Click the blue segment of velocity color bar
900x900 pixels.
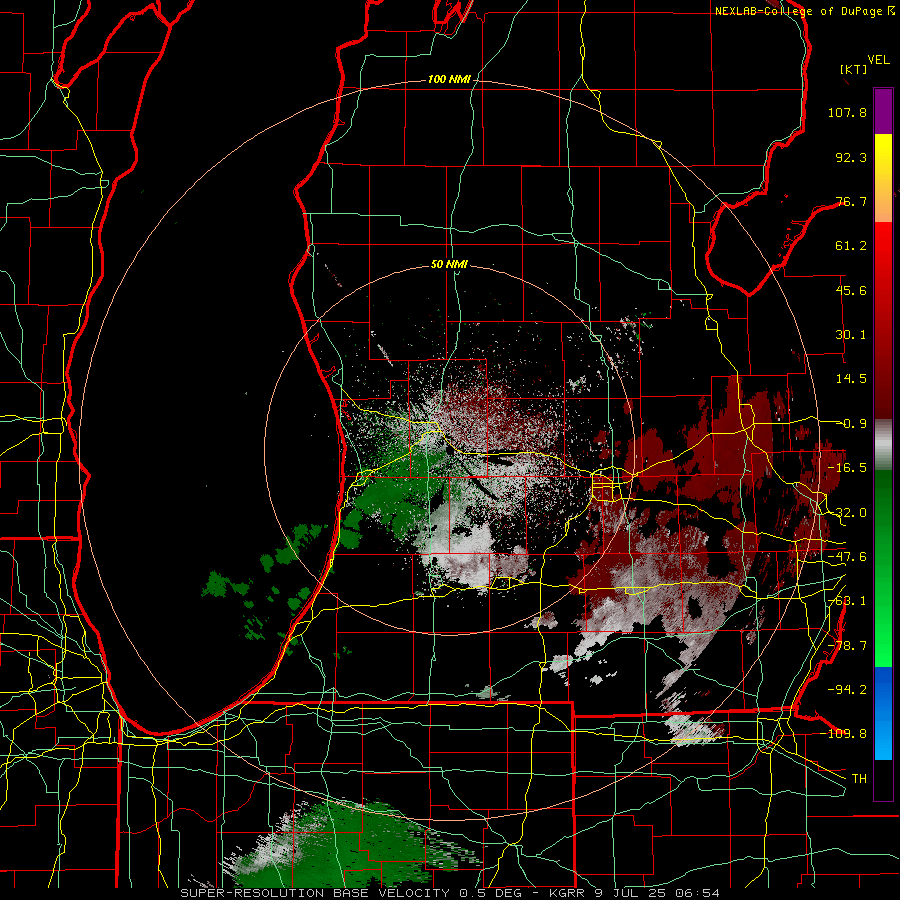tap(883, 713)
